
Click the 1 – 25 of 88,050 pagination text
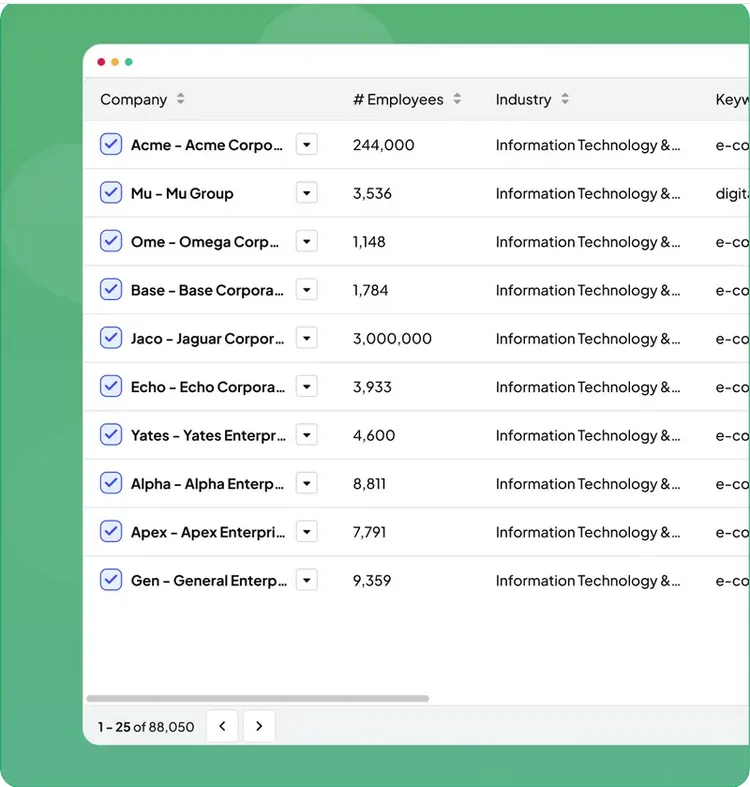pos(146,727)
